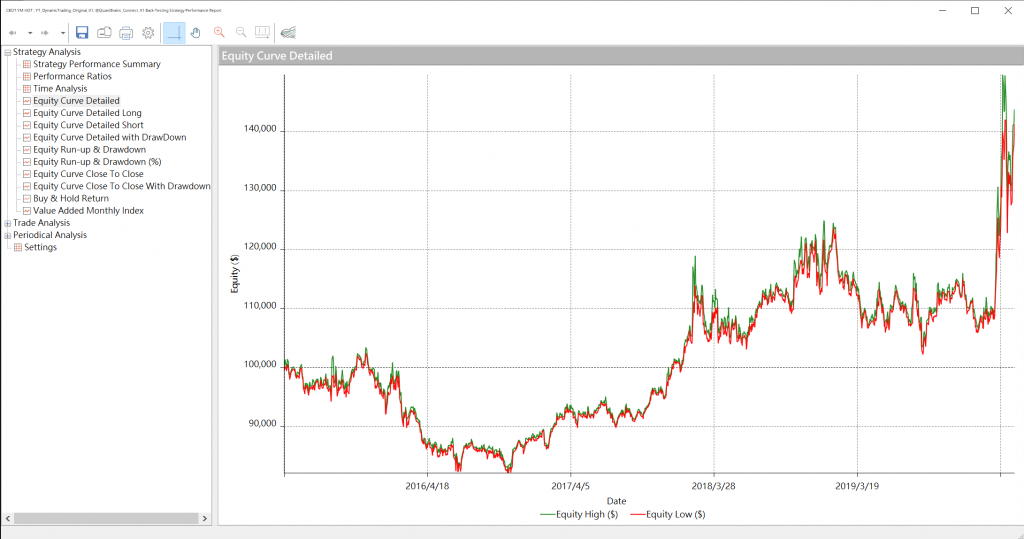Open the forward navigation history dropdown arrow

click(62, 33)
